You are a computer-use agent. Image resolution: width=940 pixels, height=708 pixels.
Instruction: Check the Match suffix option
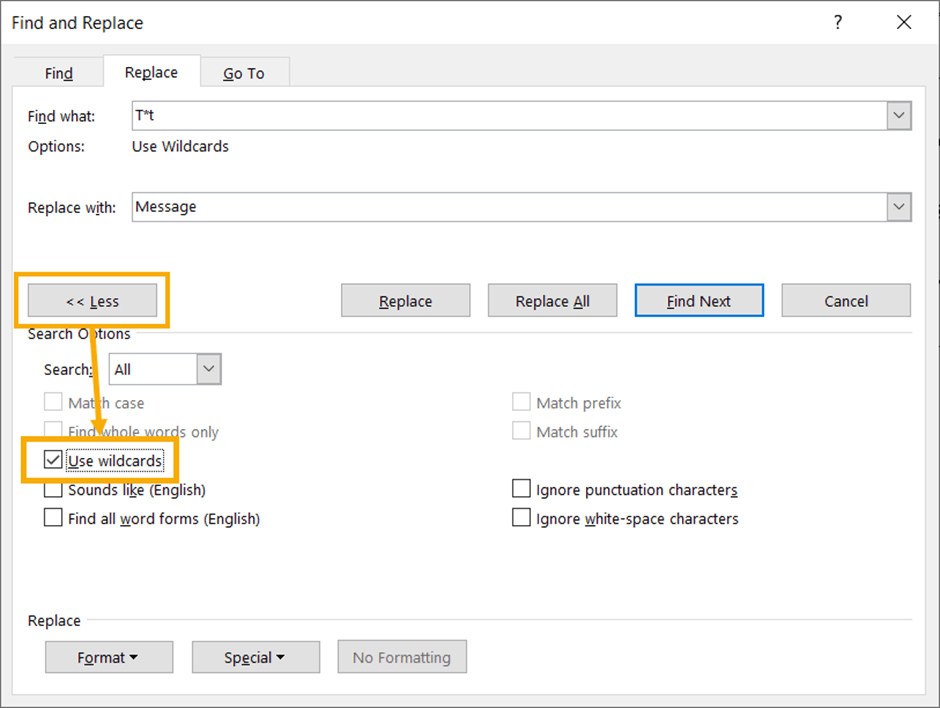pyautogui.click(x=521, y=432)
